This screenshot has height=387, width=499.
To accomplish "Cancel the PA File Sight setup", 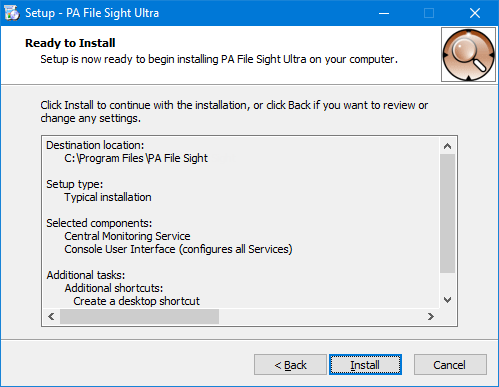I will 450,365.
